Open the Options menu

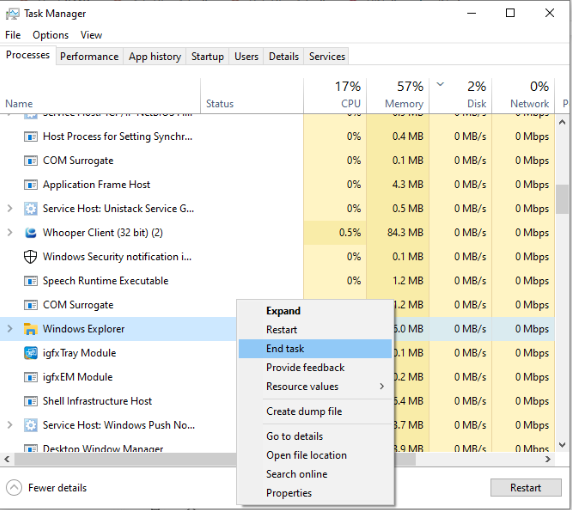[x=50, y=35]
